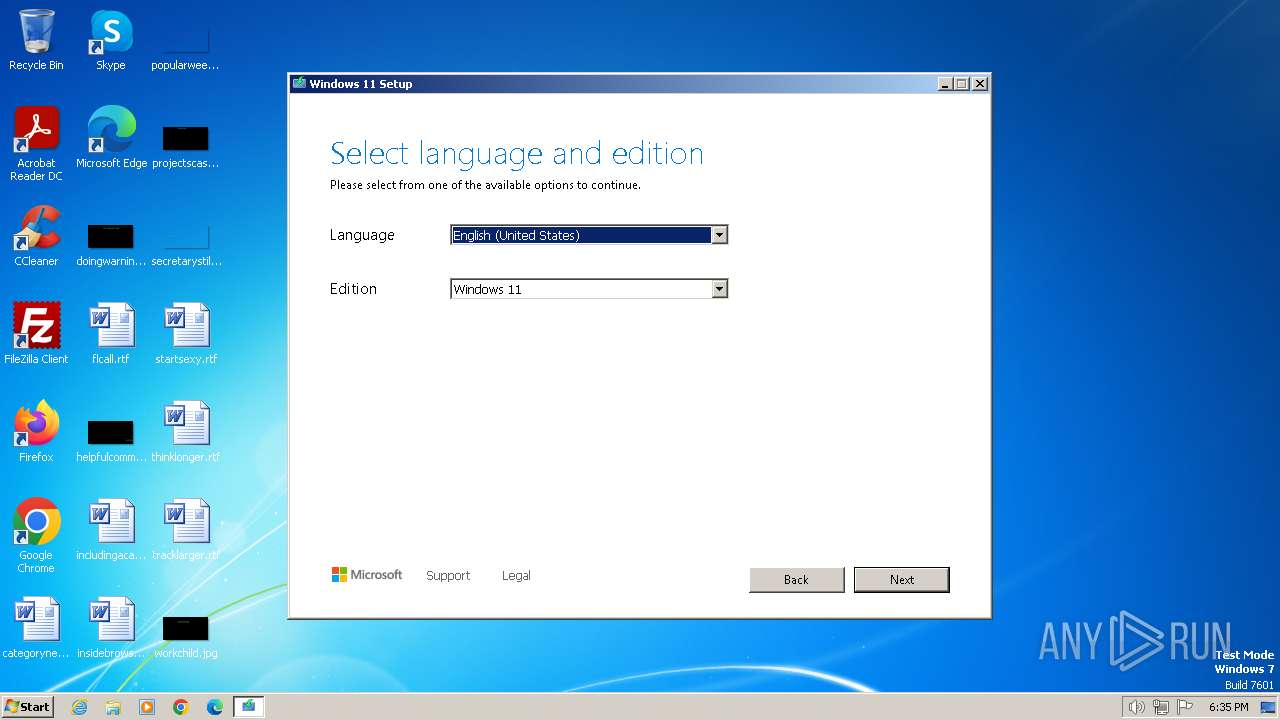This screenshot has width=1280, height=720.
Task: Open Windows Explorer folder on taskbar
Action: 113,707
